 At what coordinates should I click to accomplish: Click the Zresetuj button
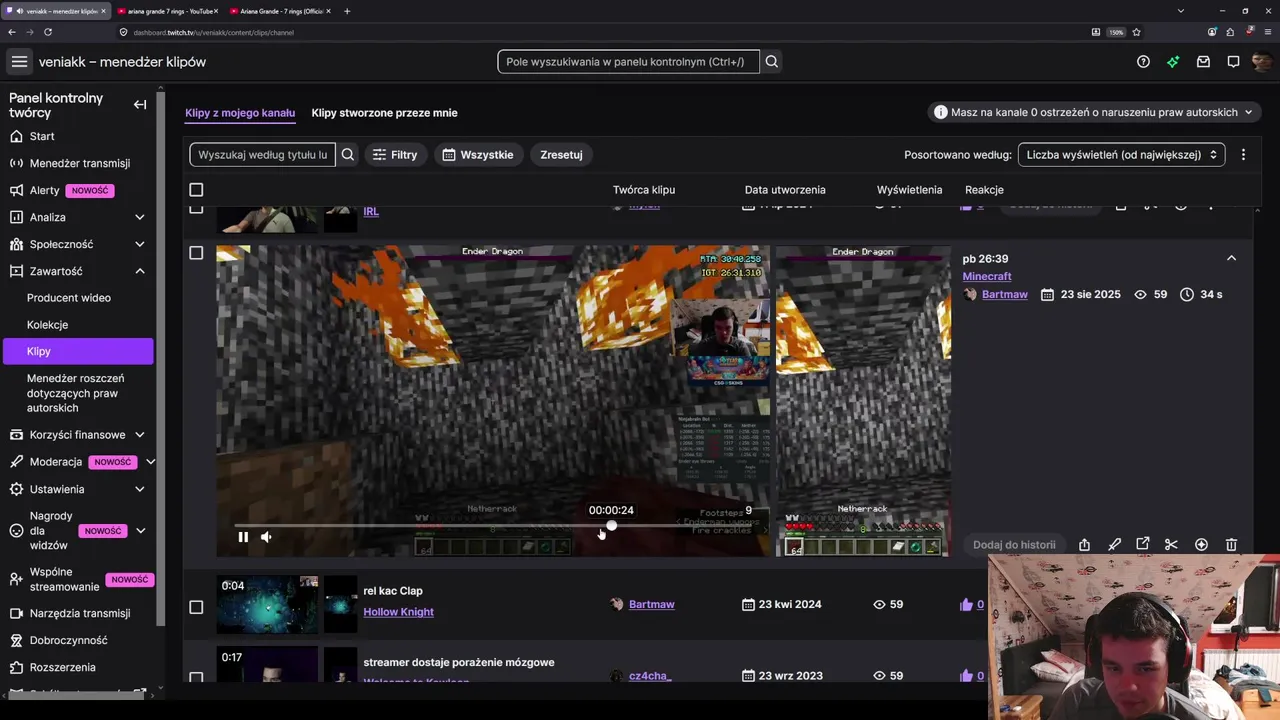561,155
